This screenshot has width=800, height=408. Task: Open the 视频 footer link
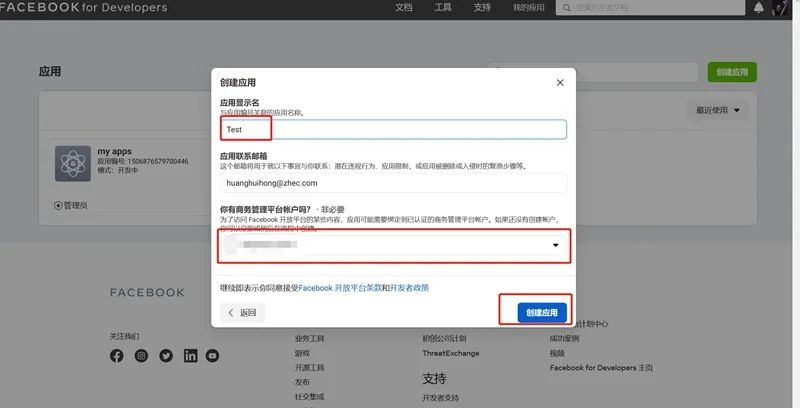[557, 353]
